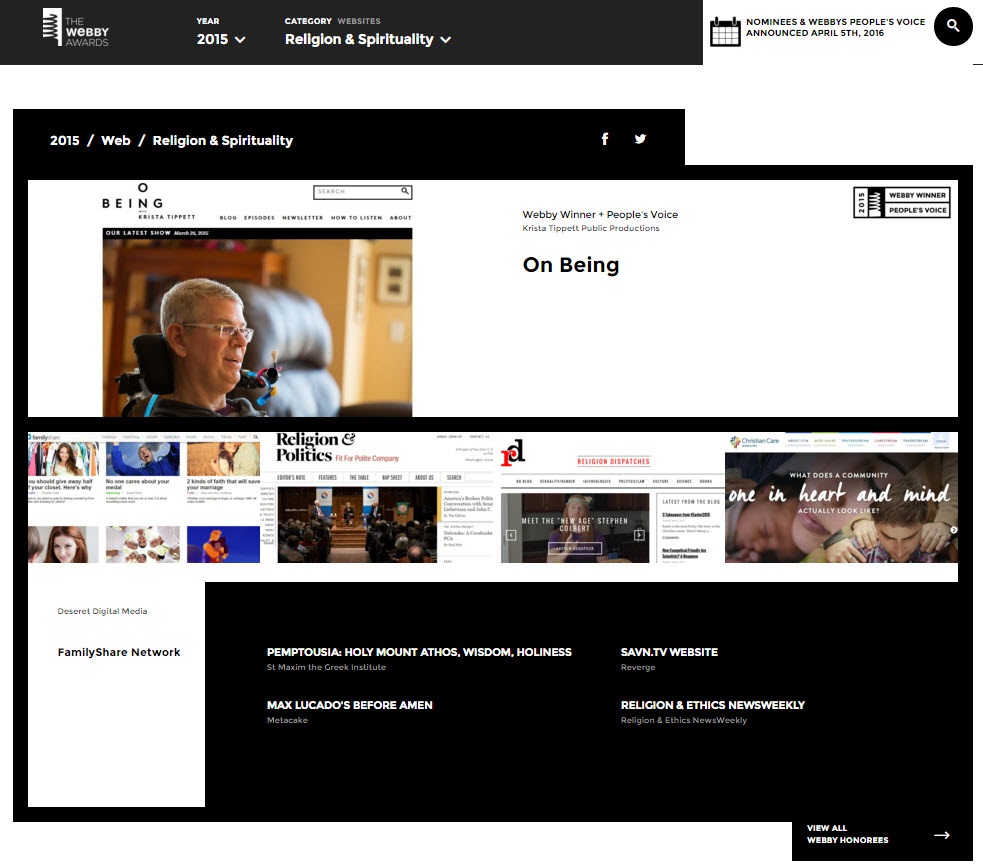The height and width of the screenshot is (864, 983).
Task: Open SAVN.TV Website honoree
Action: (669, 652)
